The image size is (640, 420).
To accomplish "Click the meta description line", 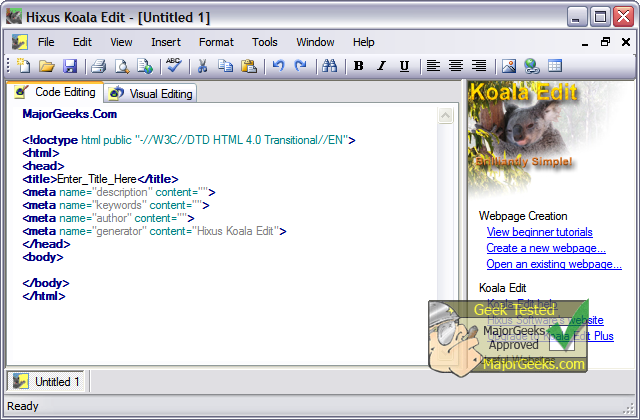I will (119, 192).
